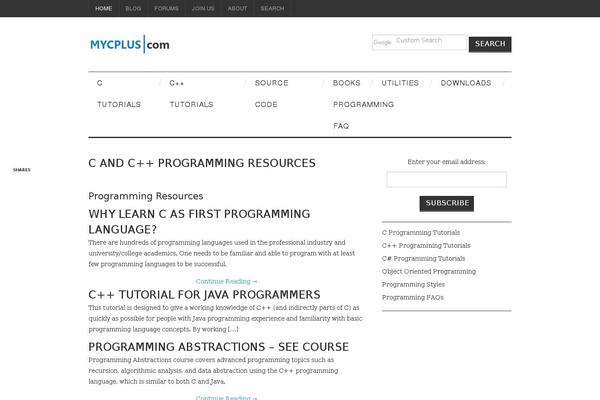Open the C++ Tutorials menu item
600x400 pixels.
coord(191,94)
